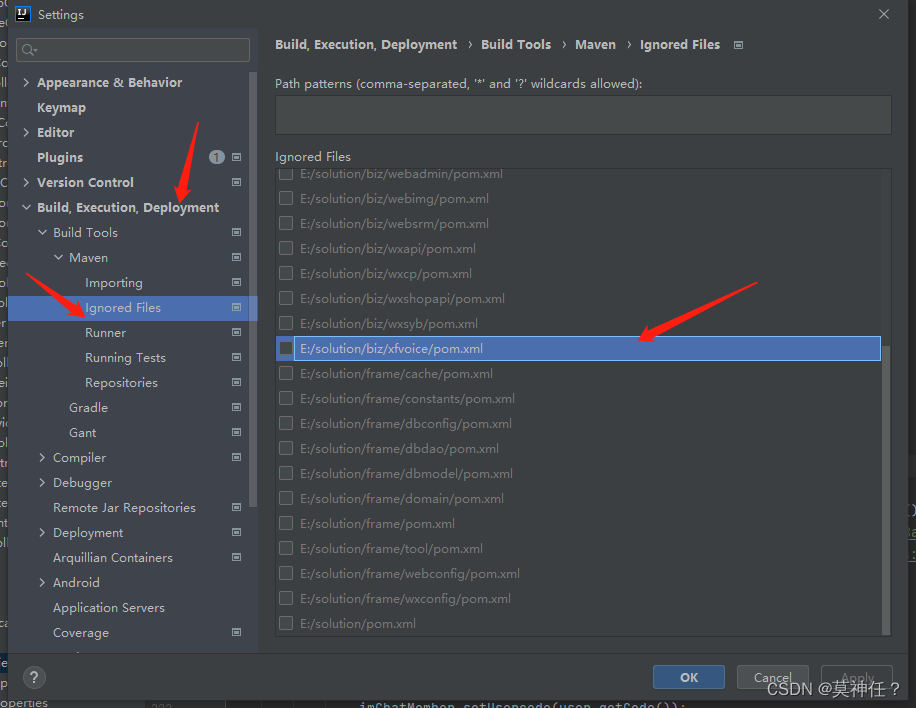Click the Ignored Files list scrollbar thumb
916x708 pixels.
coord(886,490)
